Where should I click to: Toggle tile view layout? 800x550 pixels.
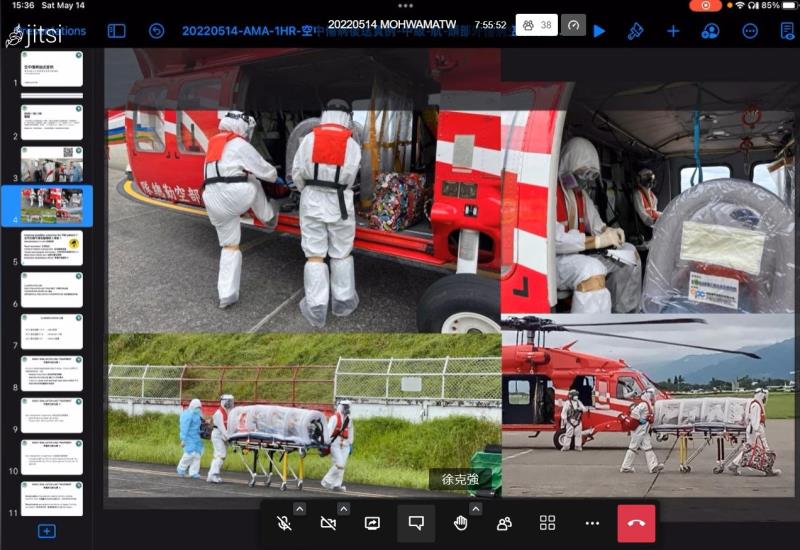tap(548, 523)
